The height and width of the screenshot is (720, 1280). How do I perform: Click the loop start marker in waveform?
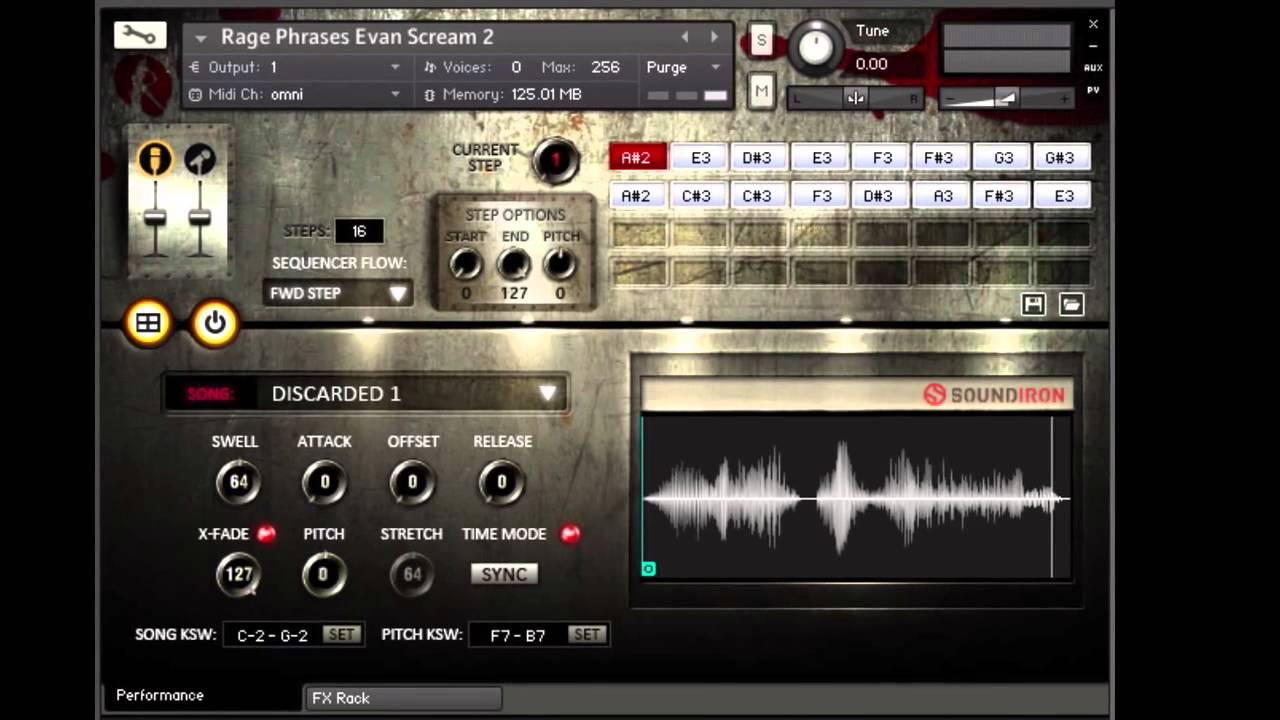point(648,569)
